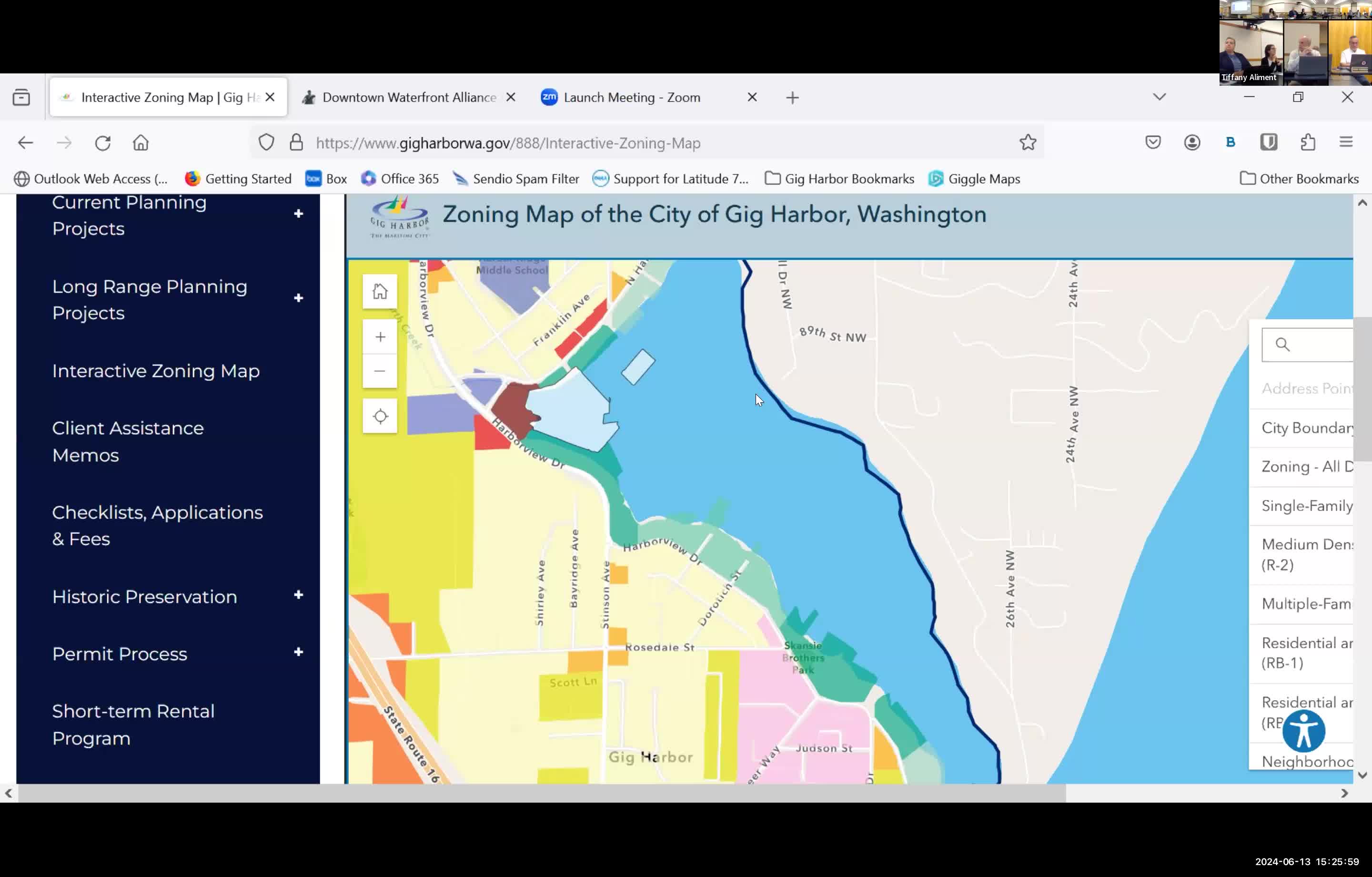Click the Find My Location map icon
This screenshot has width=1372, height=877.
380,416
